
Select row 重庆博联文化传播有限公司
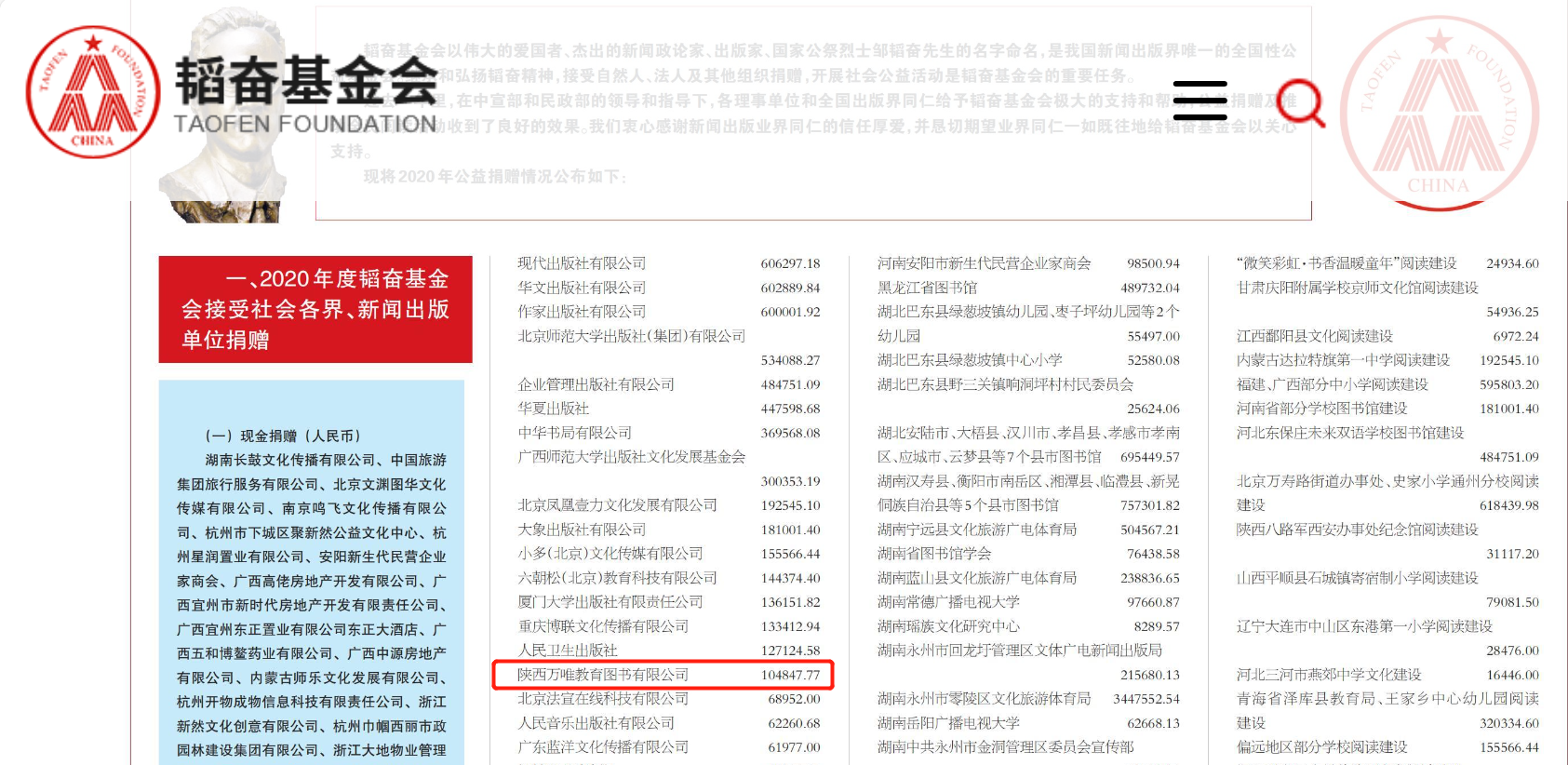coord(669,626)
